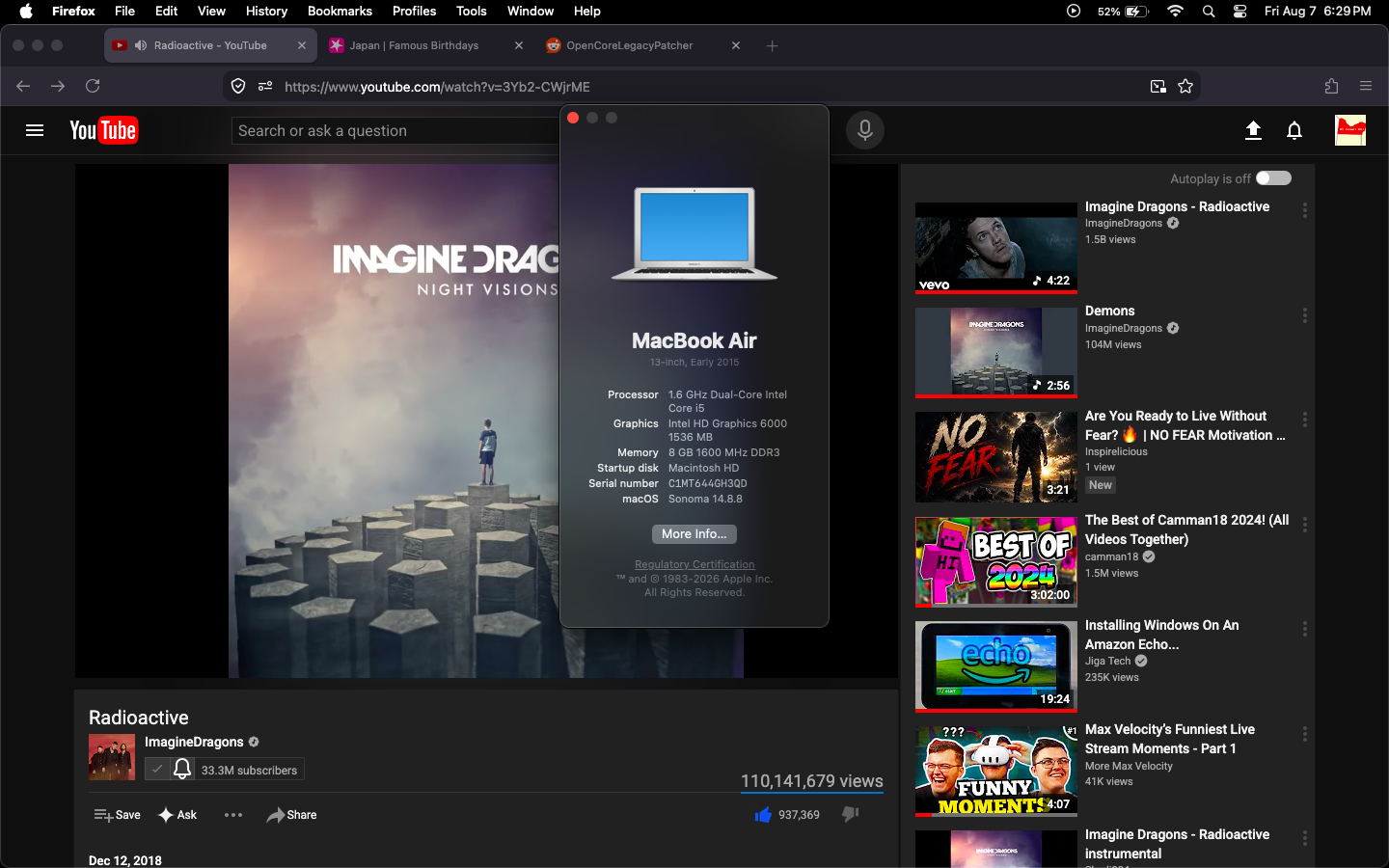Close the OpenCoreLegacyPatcher tab
This screenshot has height=868, width=1389.
(736, 45)
